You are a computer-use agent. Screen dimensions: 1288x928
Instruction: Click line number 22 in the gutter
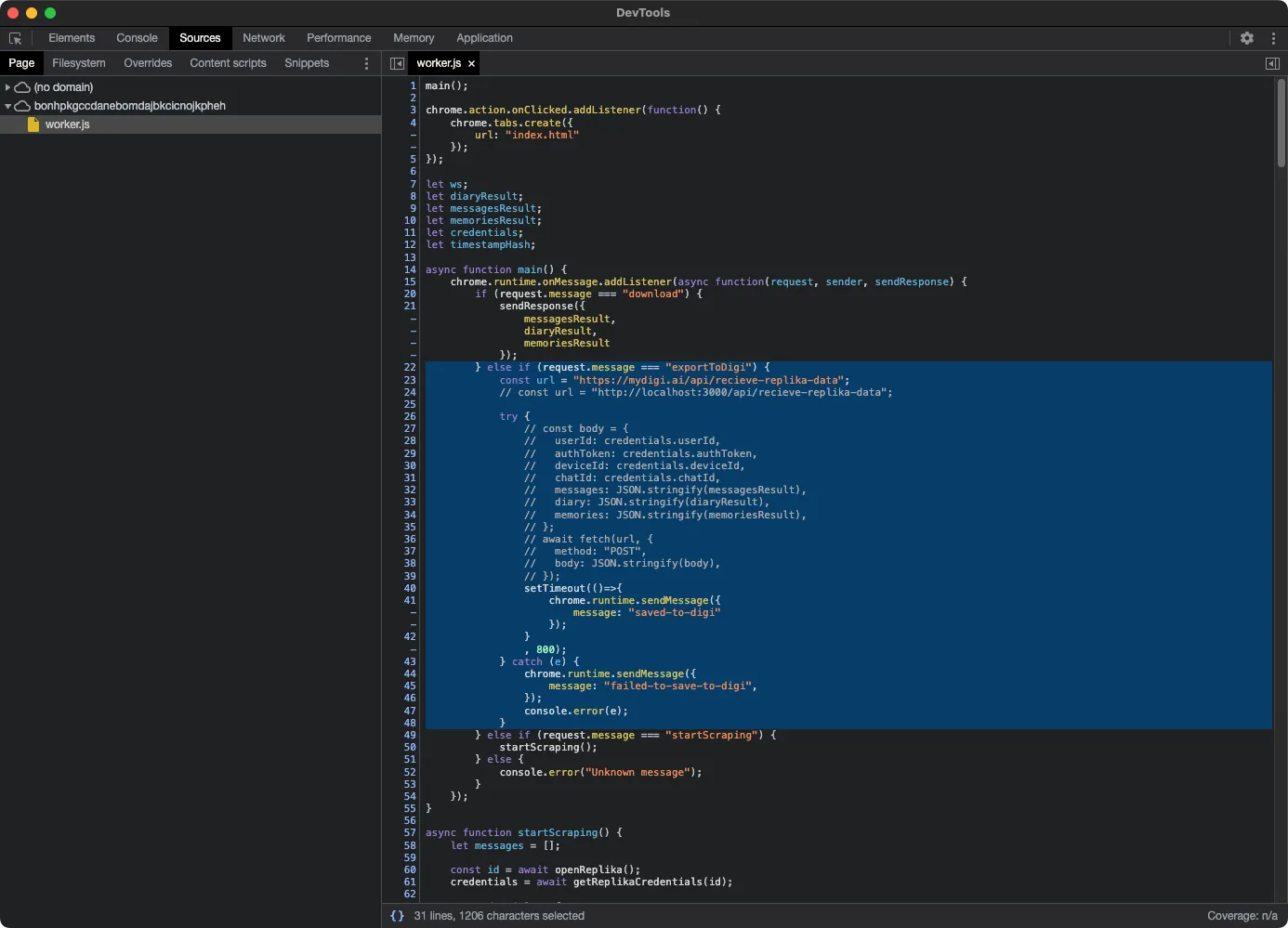coord(410,368)
